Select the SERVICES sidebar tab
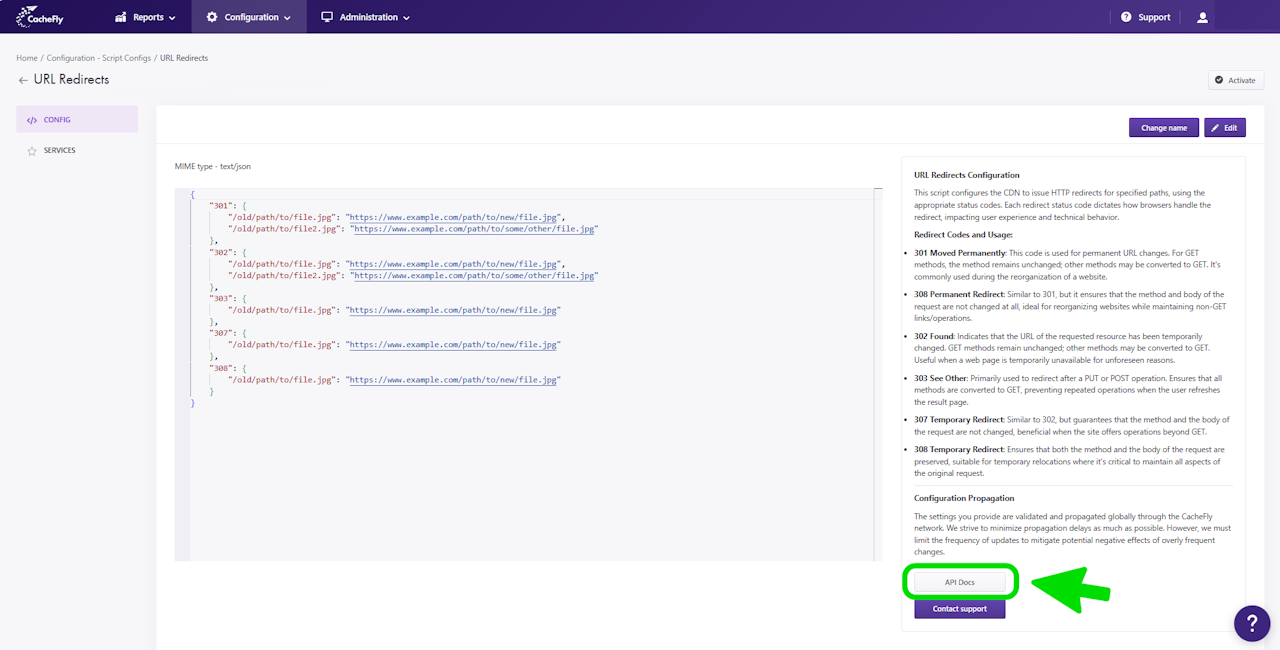The height and width of the screenshot is (650, 1280). tap(59, 151)
